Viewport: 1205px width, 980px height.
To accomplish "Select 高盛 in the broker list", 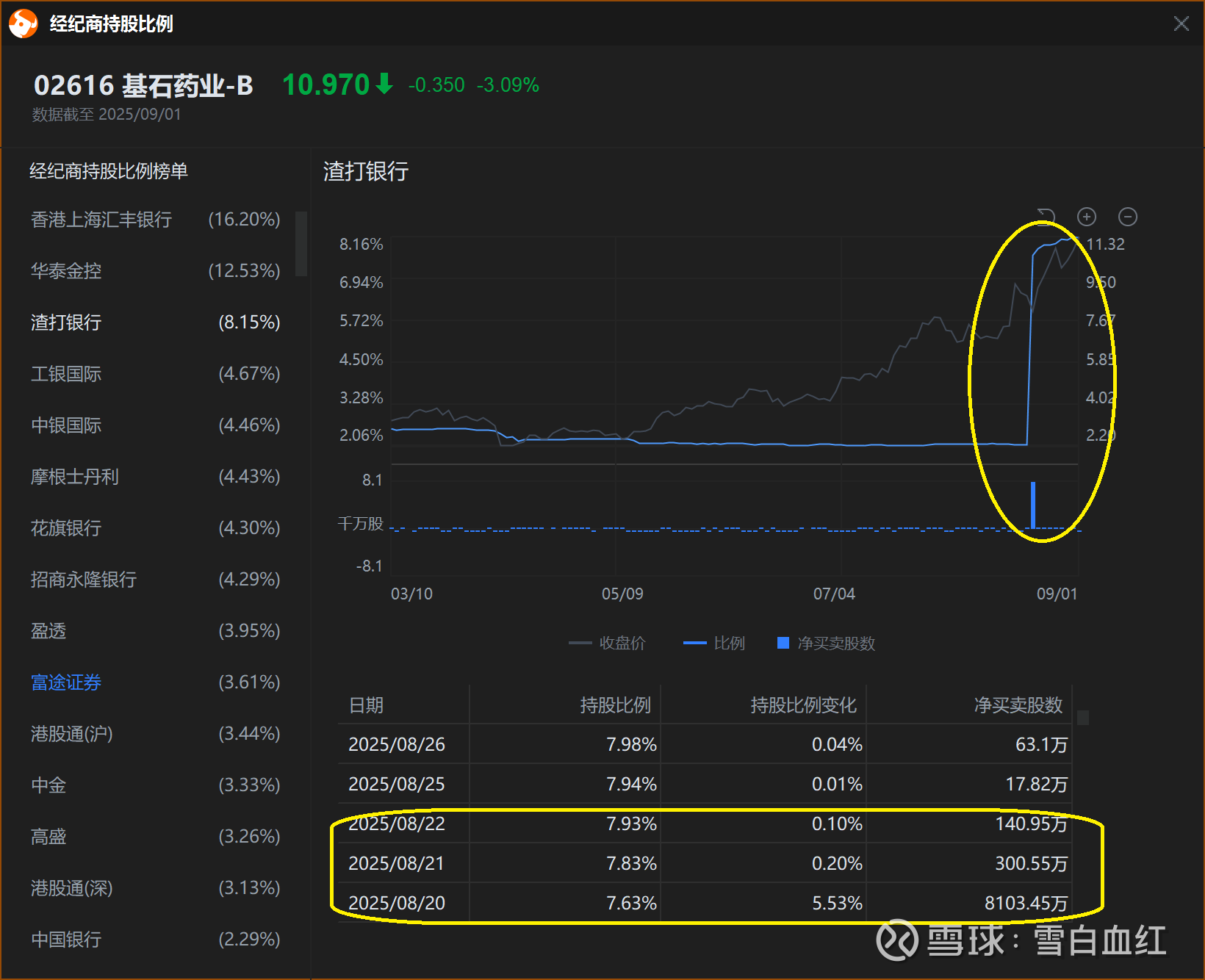I will click(155, 837).
